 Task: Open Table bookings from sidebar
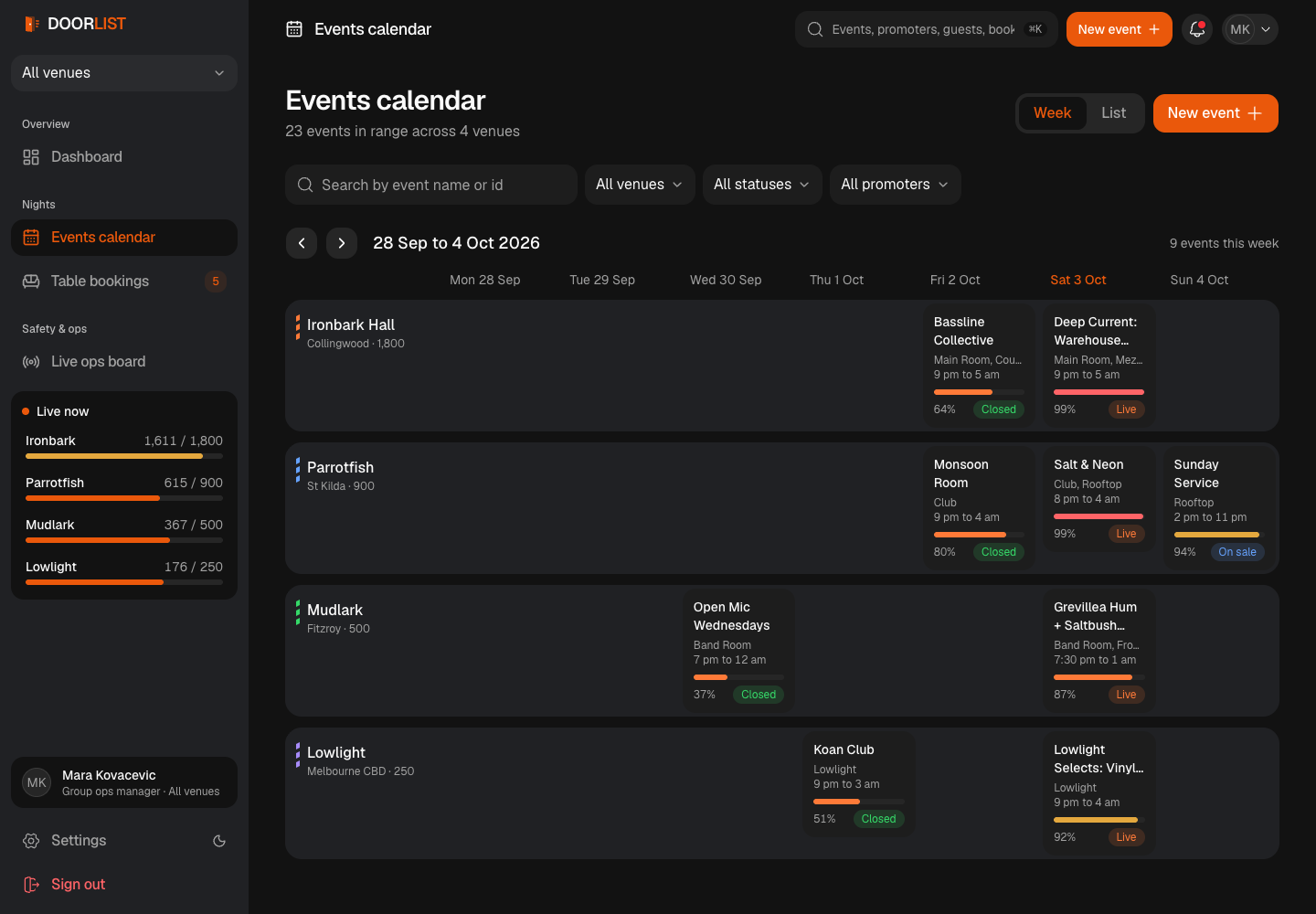point(124,282)
